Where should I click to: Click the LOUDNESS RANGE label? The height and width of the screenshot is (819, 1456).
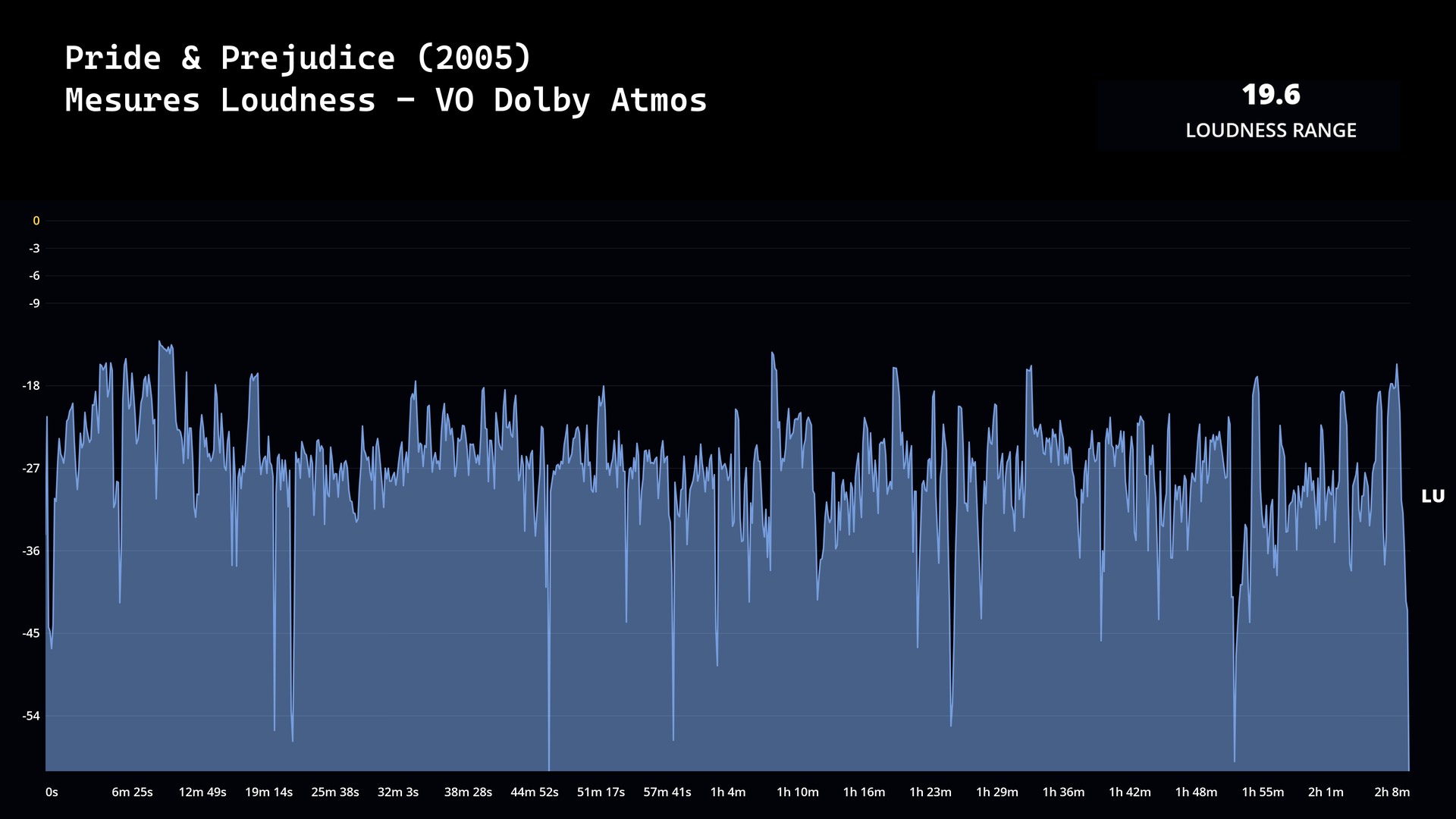[x=1270, y=130]
